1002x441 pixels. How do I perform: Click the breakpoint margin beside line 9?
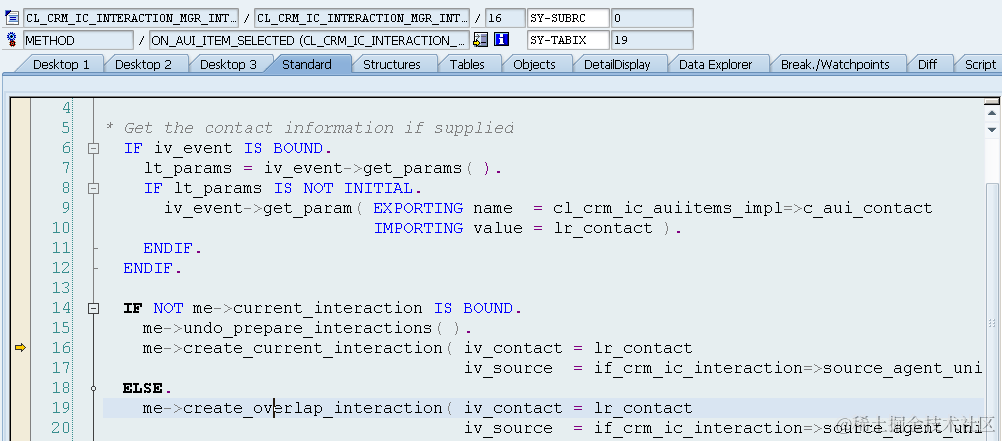coord(20,208)
